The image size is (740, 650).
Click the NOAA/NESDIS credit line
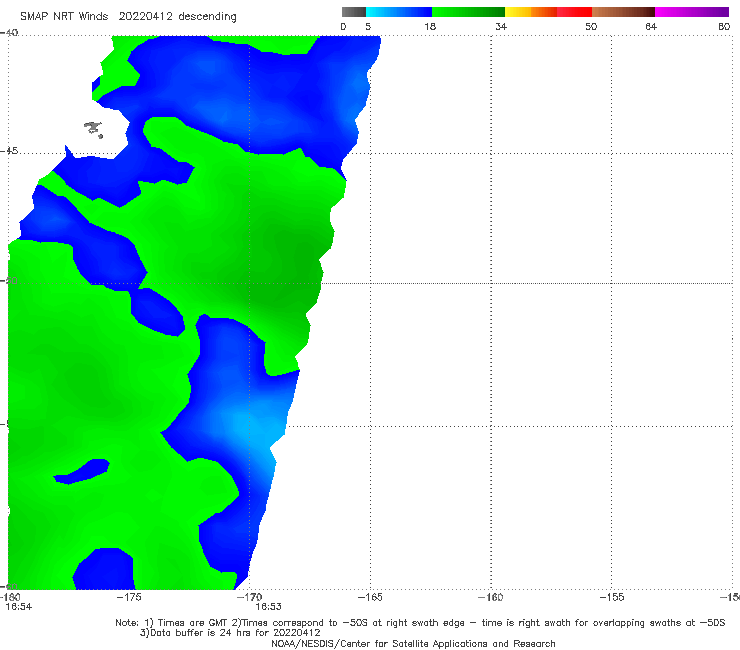[x=413, y=644]
